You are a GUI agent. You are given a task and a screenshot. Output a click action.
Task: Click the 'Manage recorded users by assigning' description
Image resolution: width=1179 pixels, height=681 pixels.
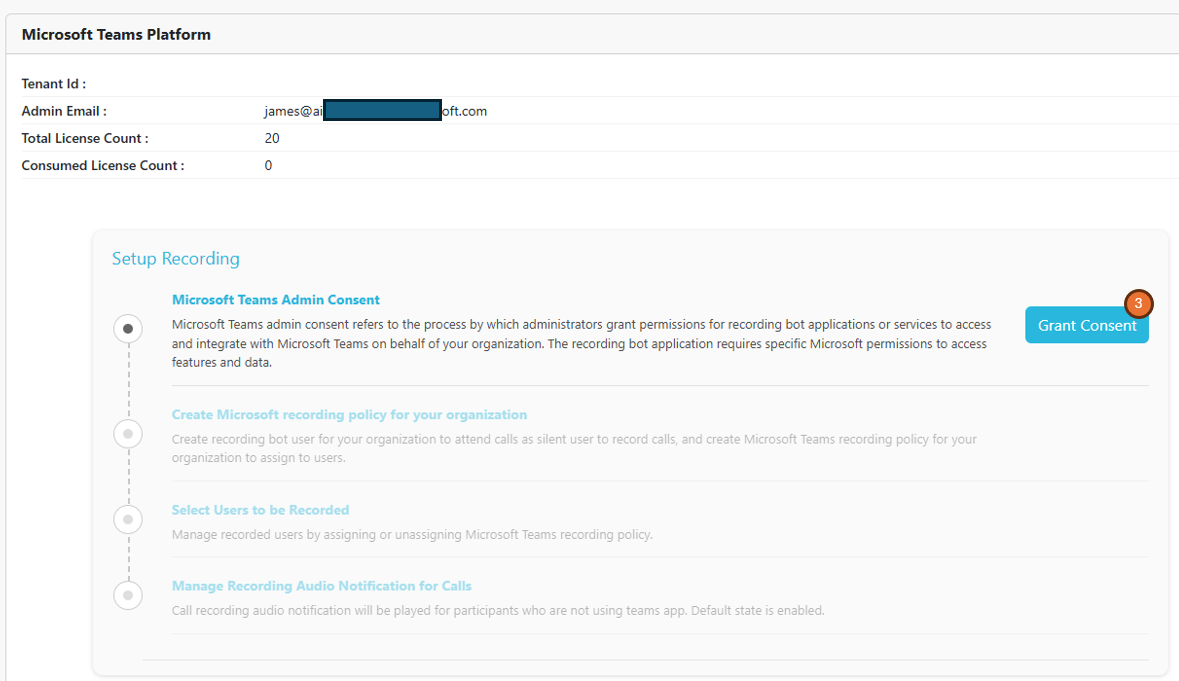tap(412, 535)
